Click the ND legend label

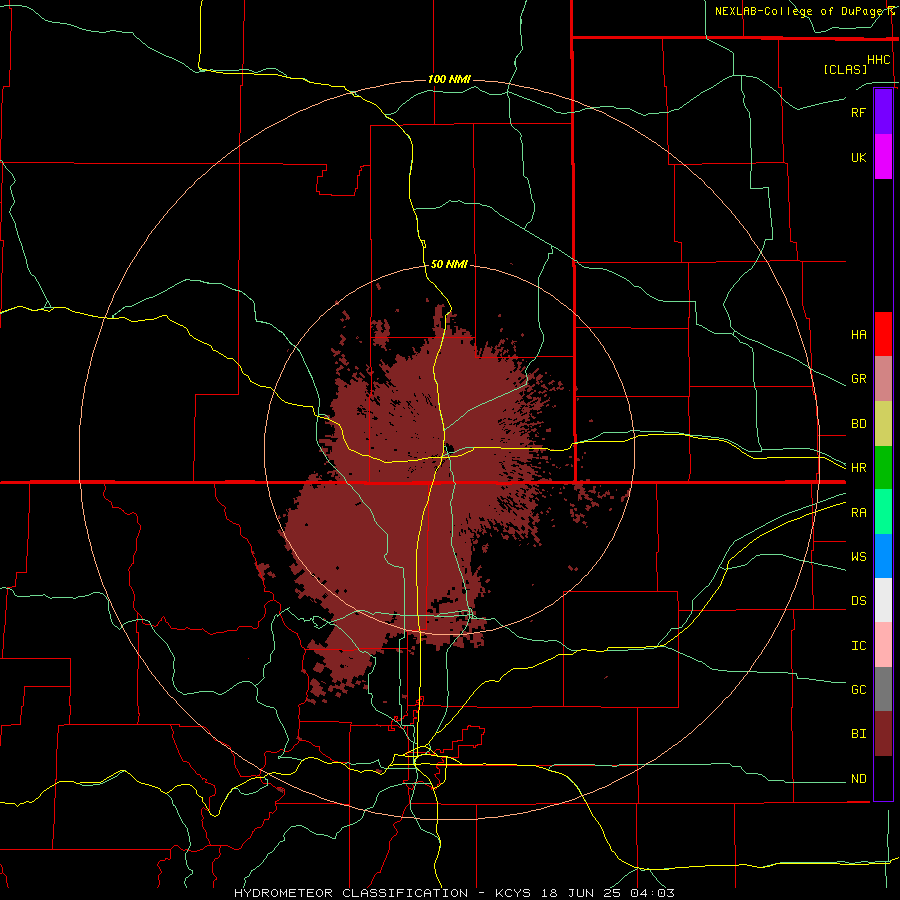click(x=858, y=779)
